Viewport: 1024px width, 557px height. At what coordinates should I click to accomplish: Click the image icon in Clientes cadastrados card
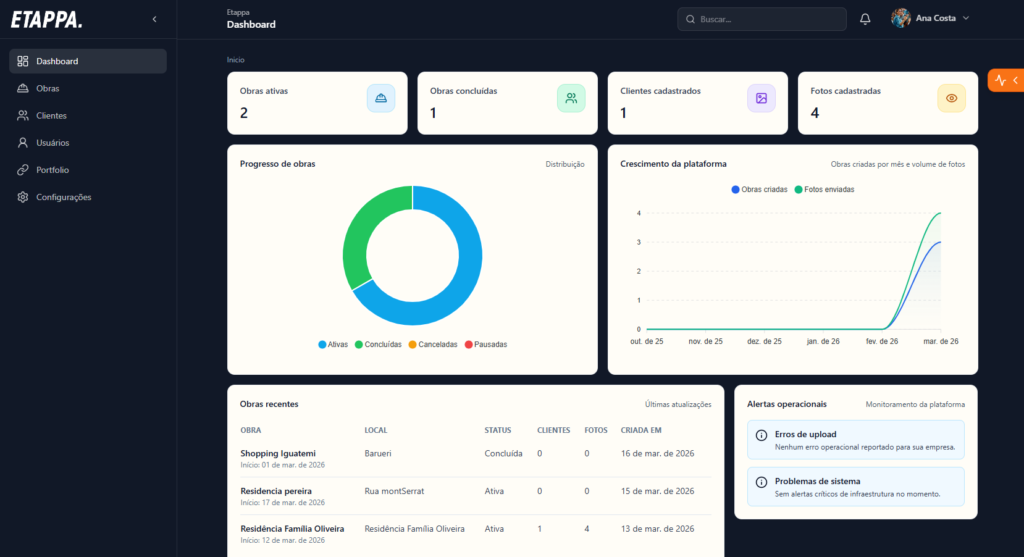pos(761,98)
